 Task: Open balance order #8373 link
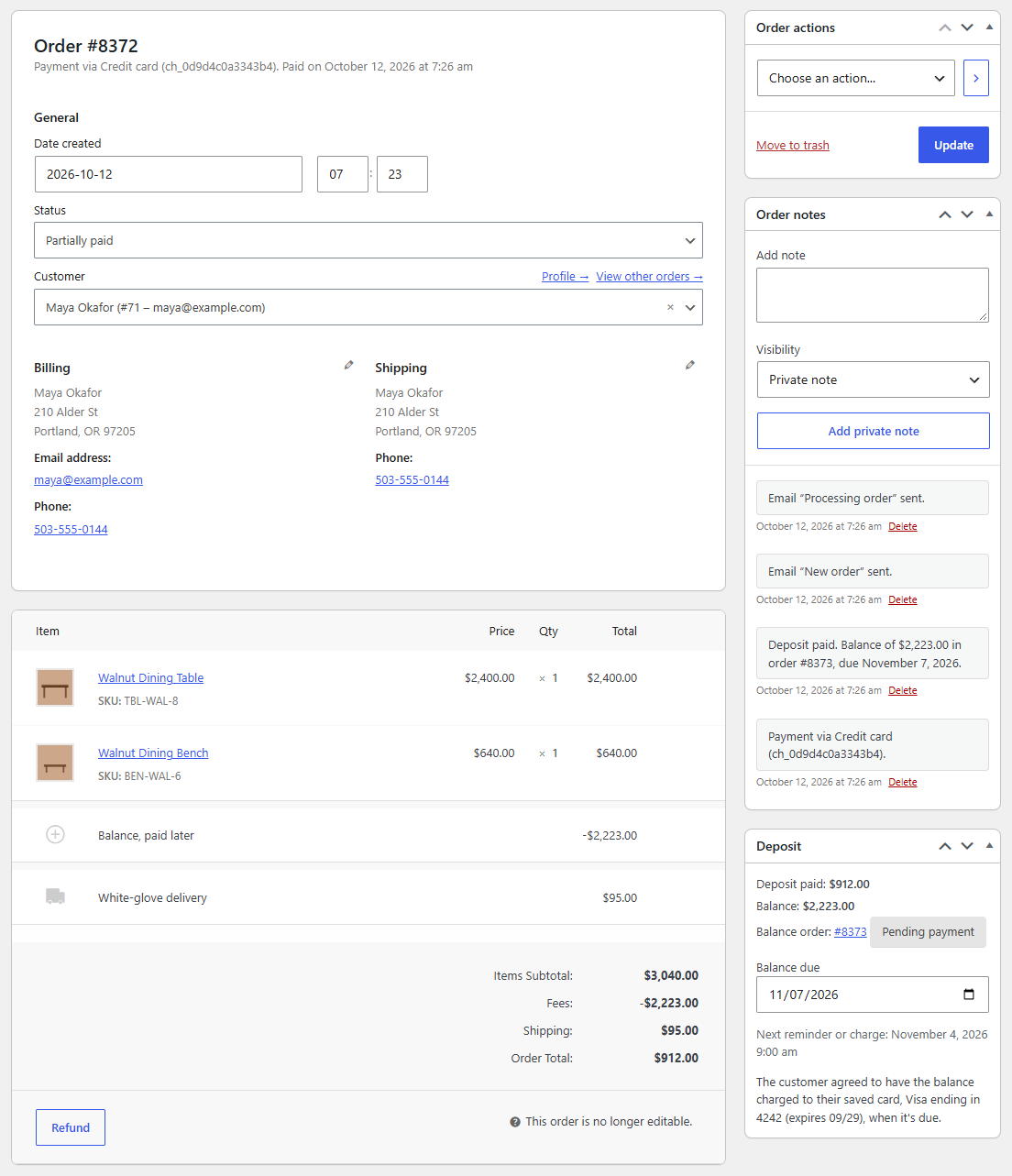tap(850, 932)
